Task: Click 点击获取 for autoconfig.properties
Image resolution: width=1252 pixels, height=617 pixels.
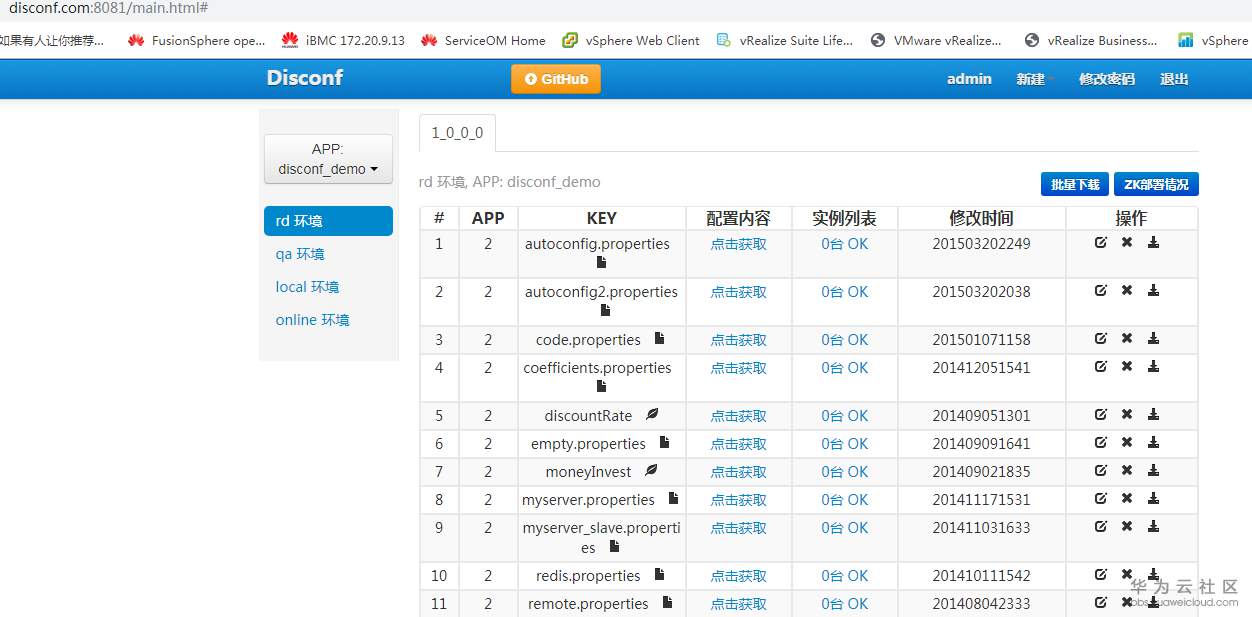Action: tap(739, 243)
